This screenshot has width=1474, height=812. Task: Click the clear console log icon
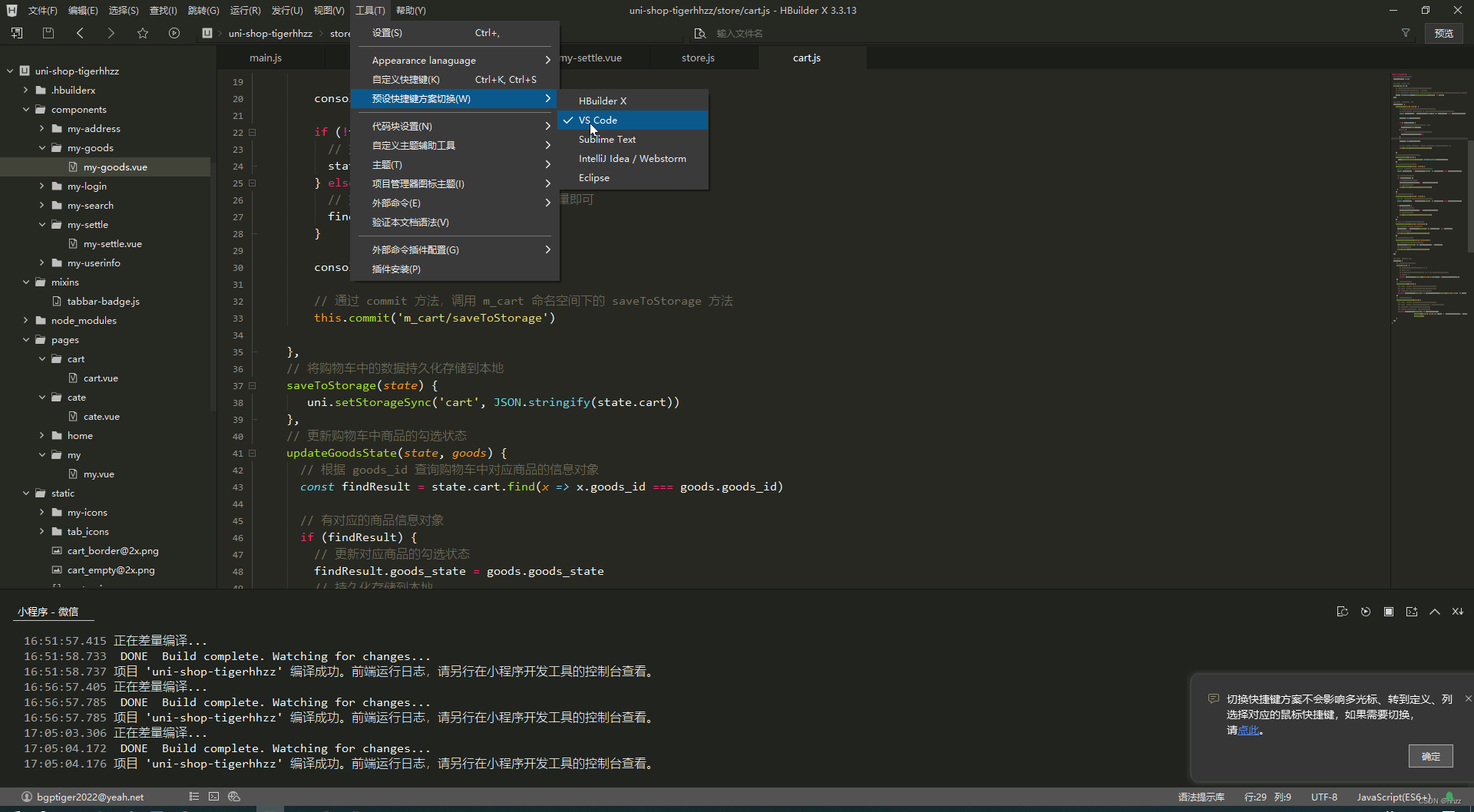pos(1457,612)
